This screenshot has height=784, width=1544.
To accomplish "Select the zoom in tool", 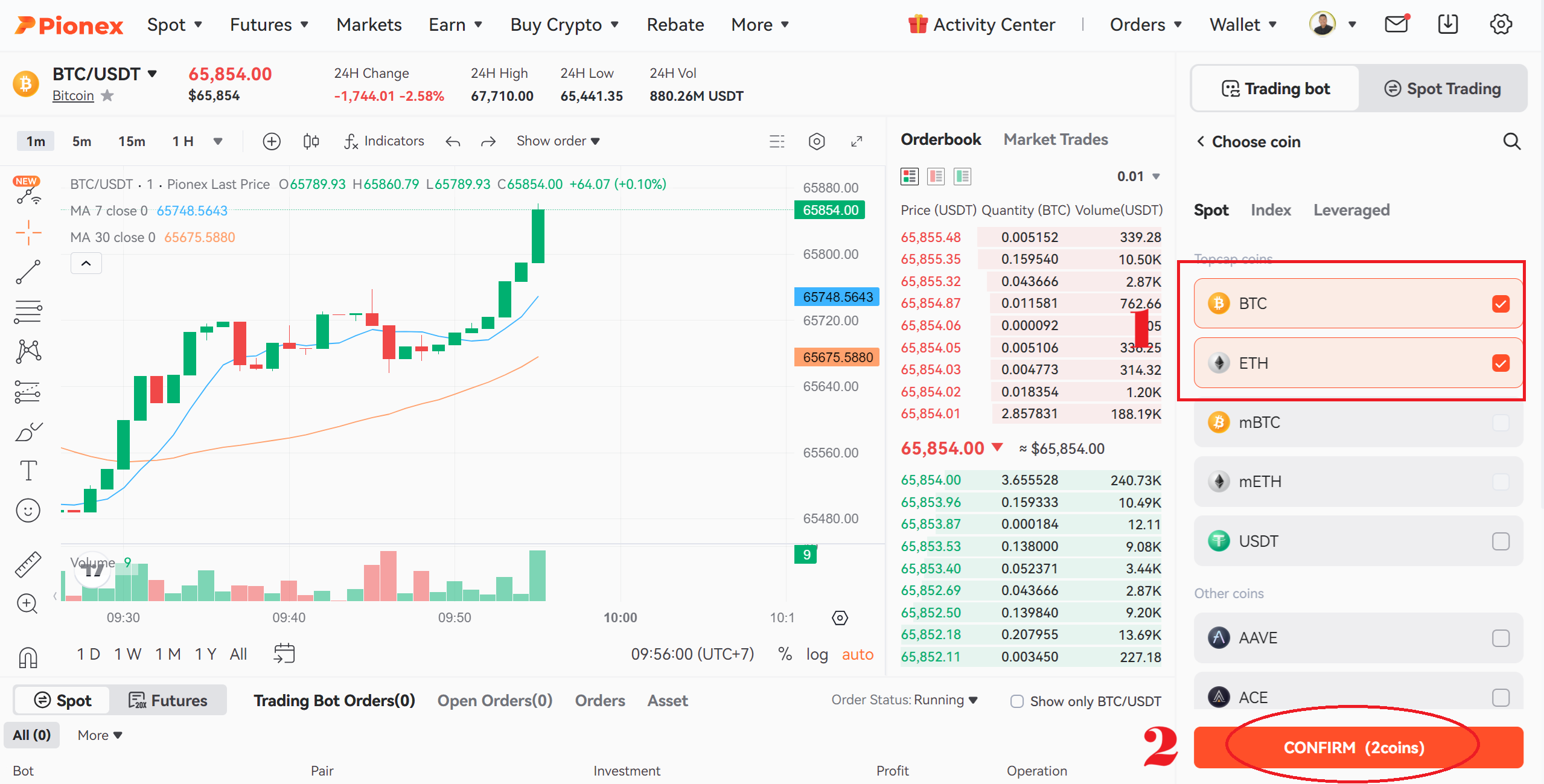I will tap(28, 604).
